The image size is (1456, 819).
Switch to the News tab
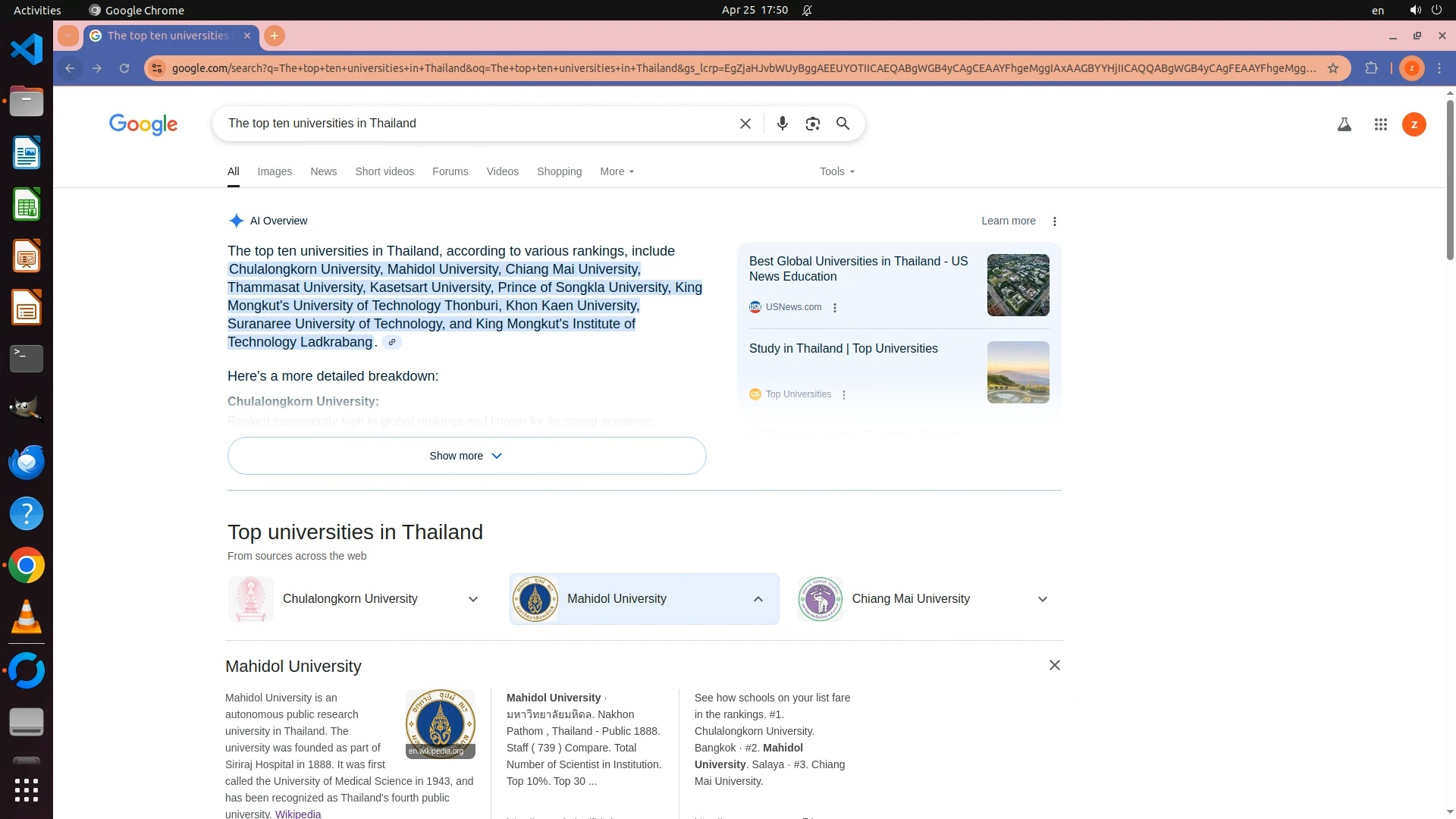pos(323,171)
